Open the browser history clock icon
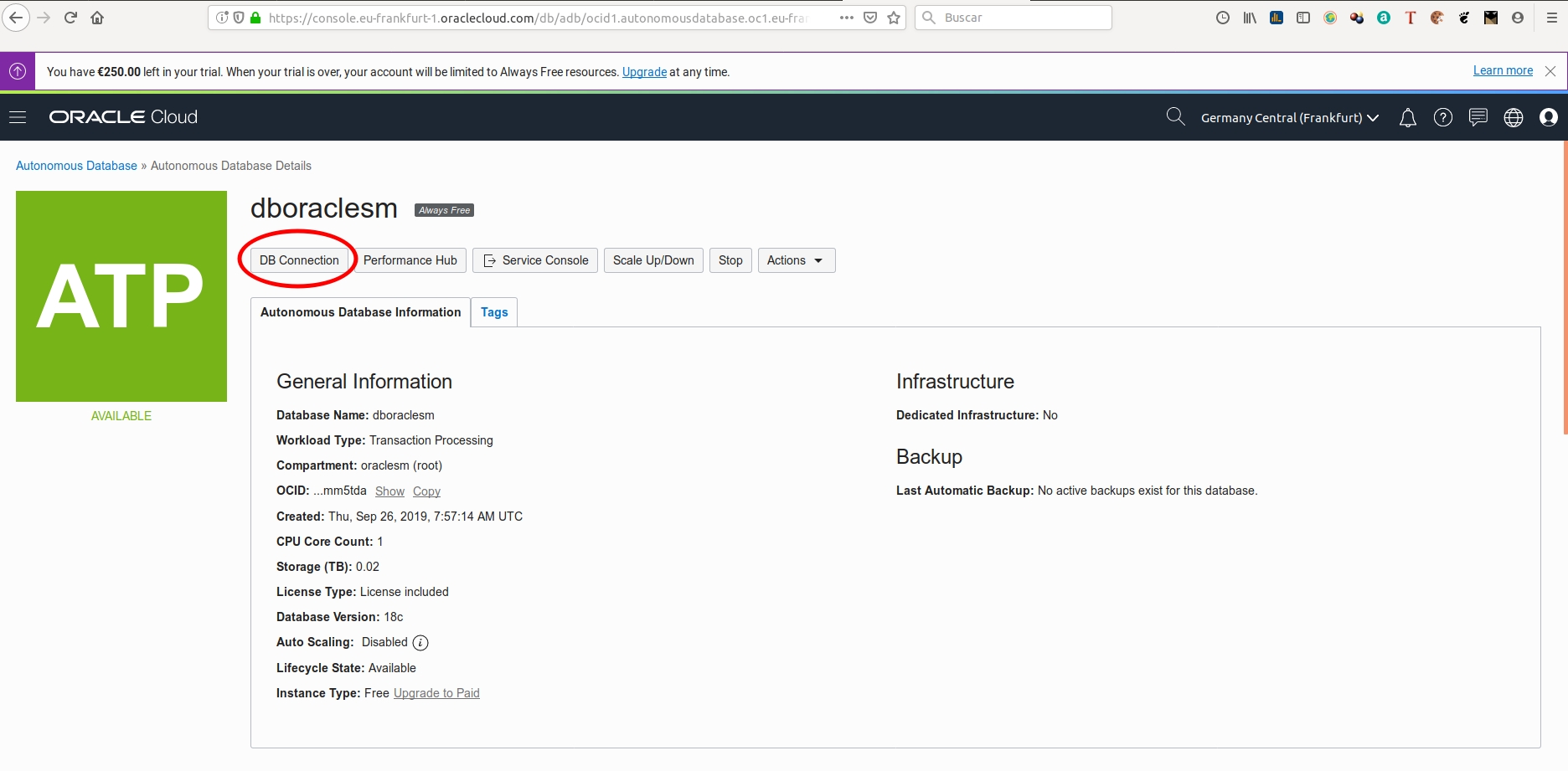 (1223, 18)
